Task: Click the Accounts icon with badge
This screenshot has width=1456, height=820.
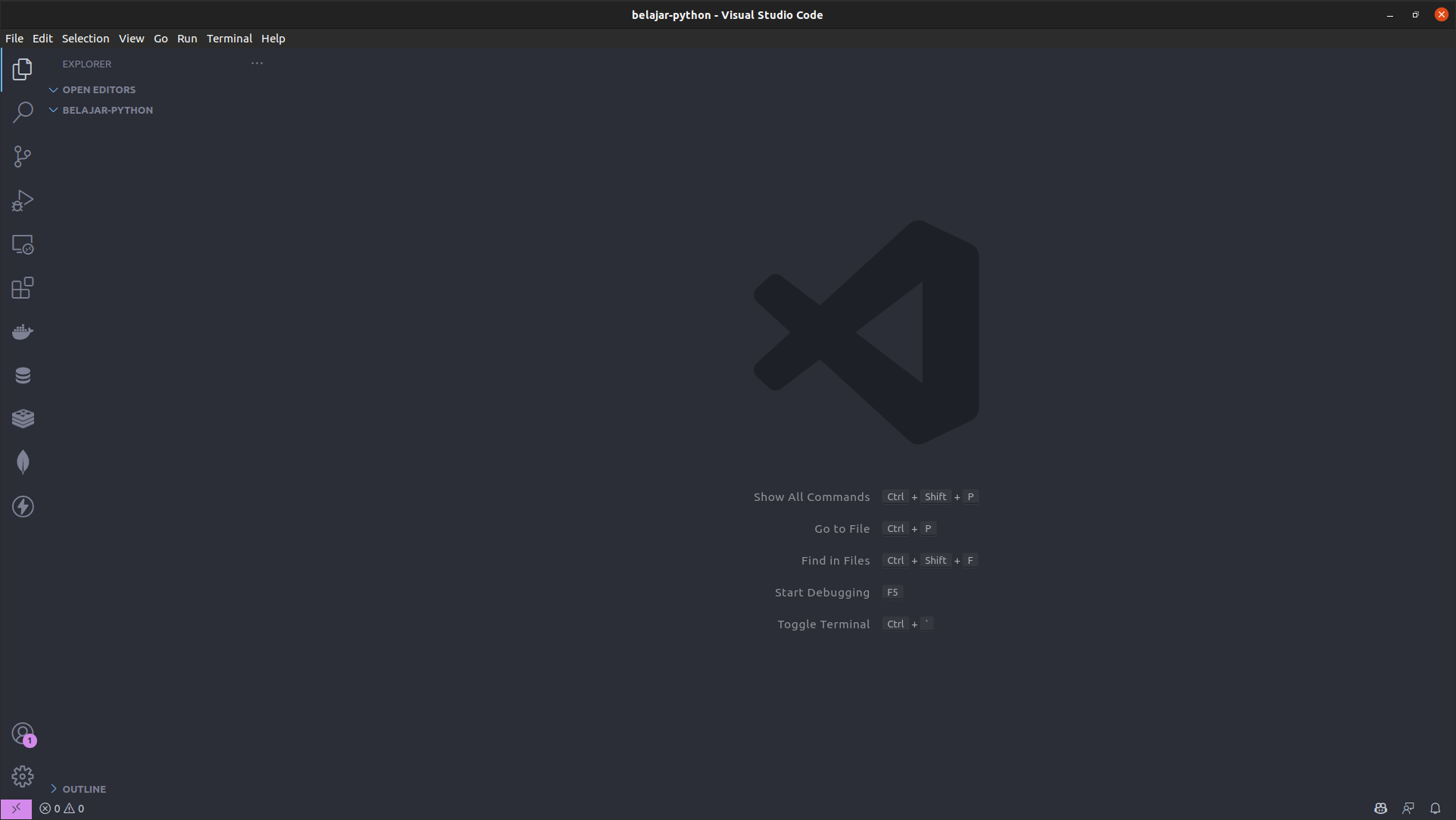Action: click(x=23, y=734)
